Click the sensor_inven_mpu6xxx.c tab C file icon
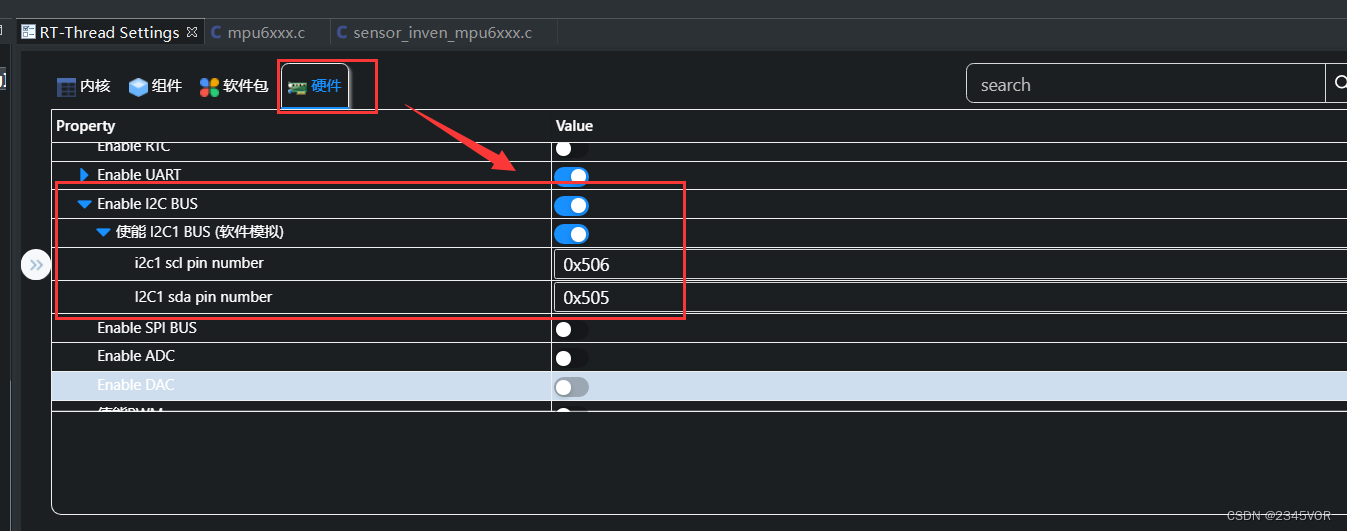The height and width of the screenshot is (531, 1347). 342,33
